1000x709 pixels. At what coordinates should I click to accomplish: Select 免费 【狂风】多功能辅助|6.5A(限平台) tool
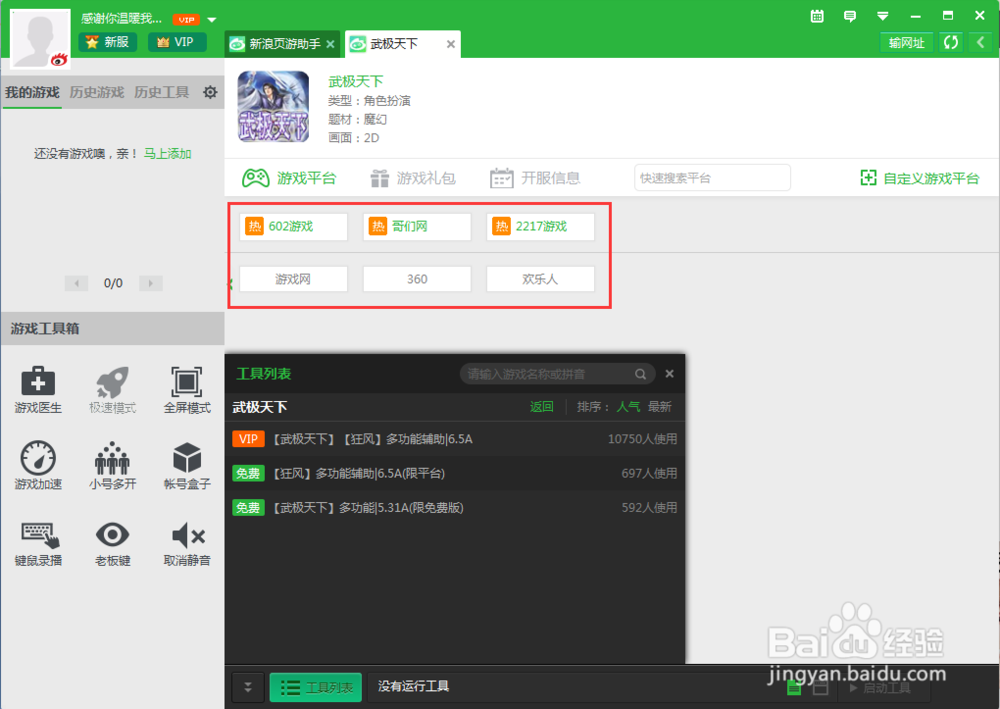coord(455,473)
